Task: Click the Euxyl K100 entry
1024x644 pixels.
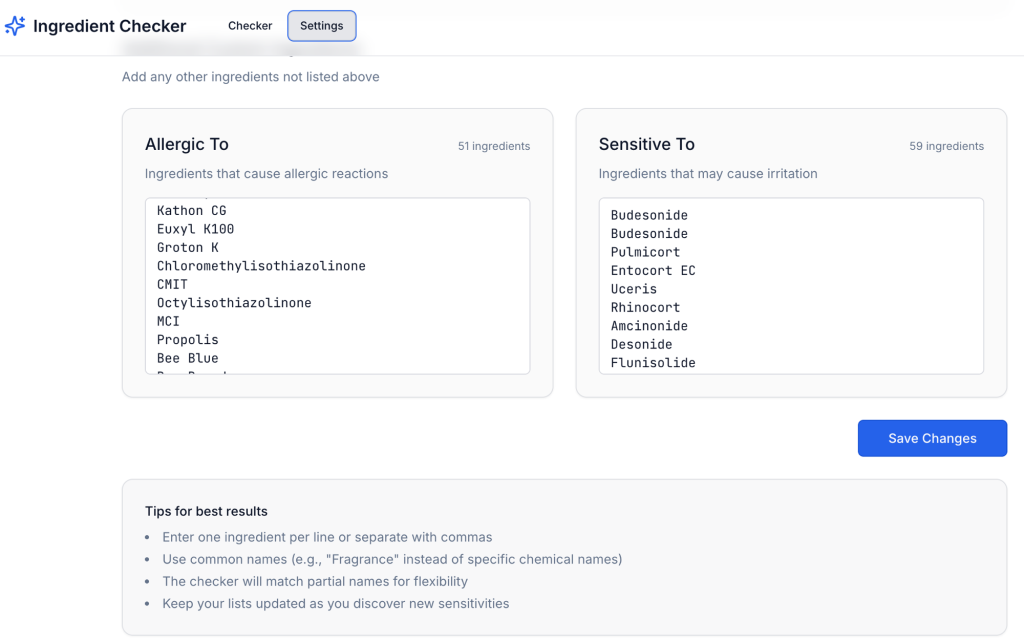Action: [195, 229]
